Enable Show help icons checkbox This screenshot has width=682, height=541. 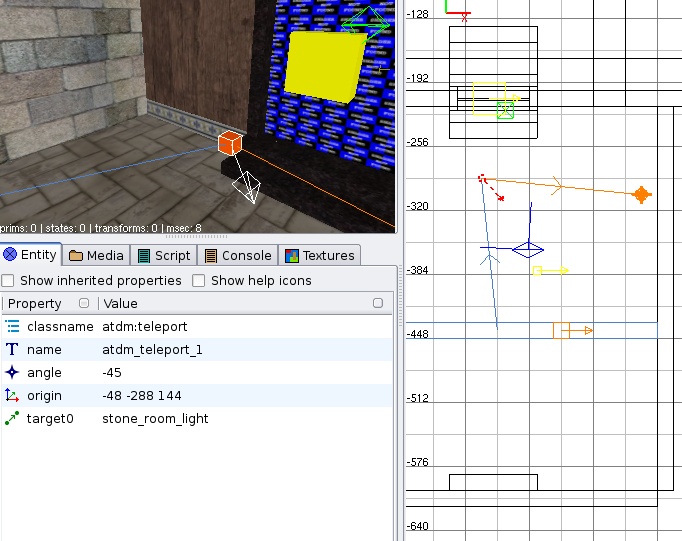(x=199, y=281)
